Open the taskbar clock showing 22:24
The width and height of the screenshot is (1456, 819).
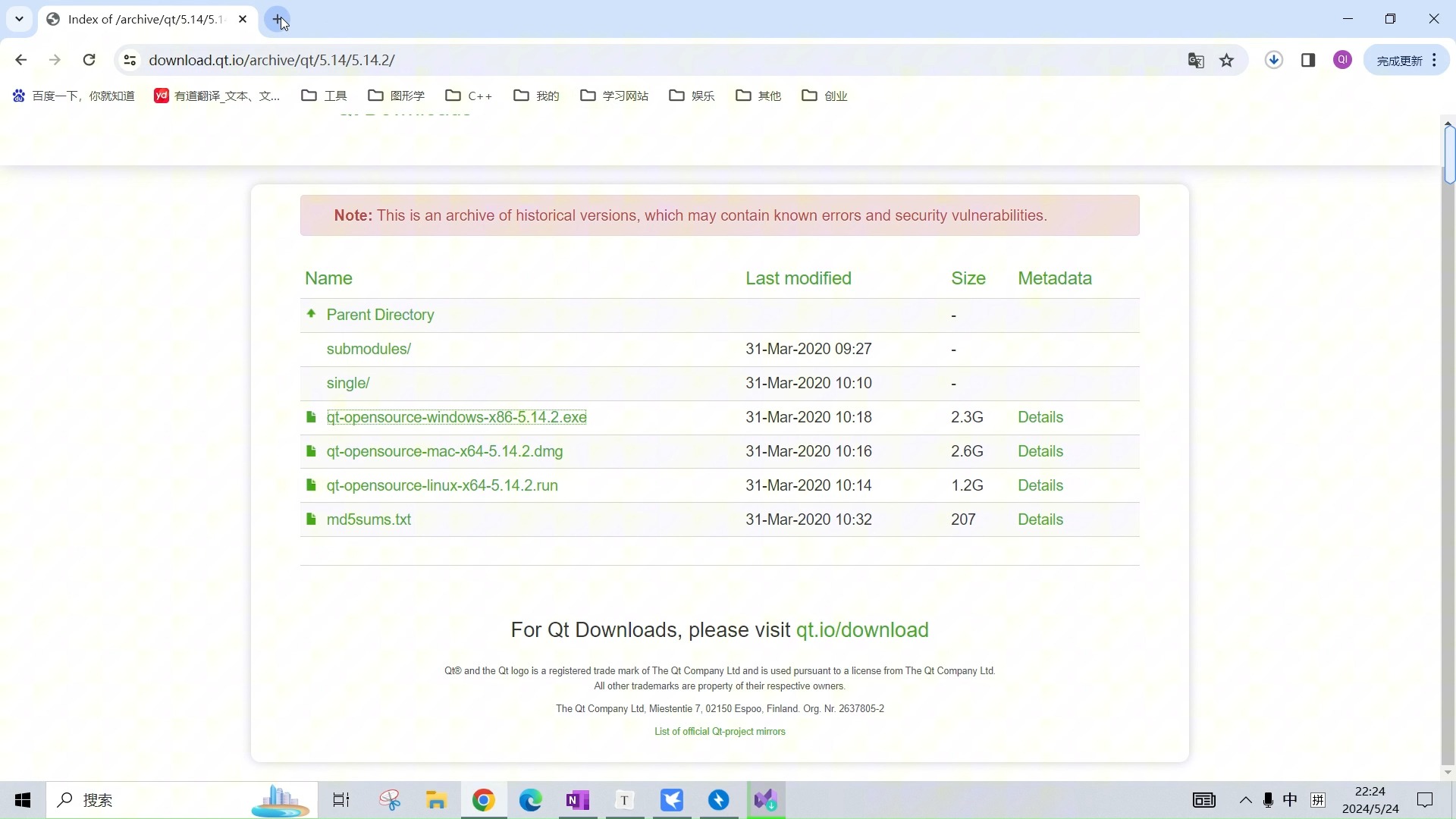pyautogui.click(x=1370, y=800)
